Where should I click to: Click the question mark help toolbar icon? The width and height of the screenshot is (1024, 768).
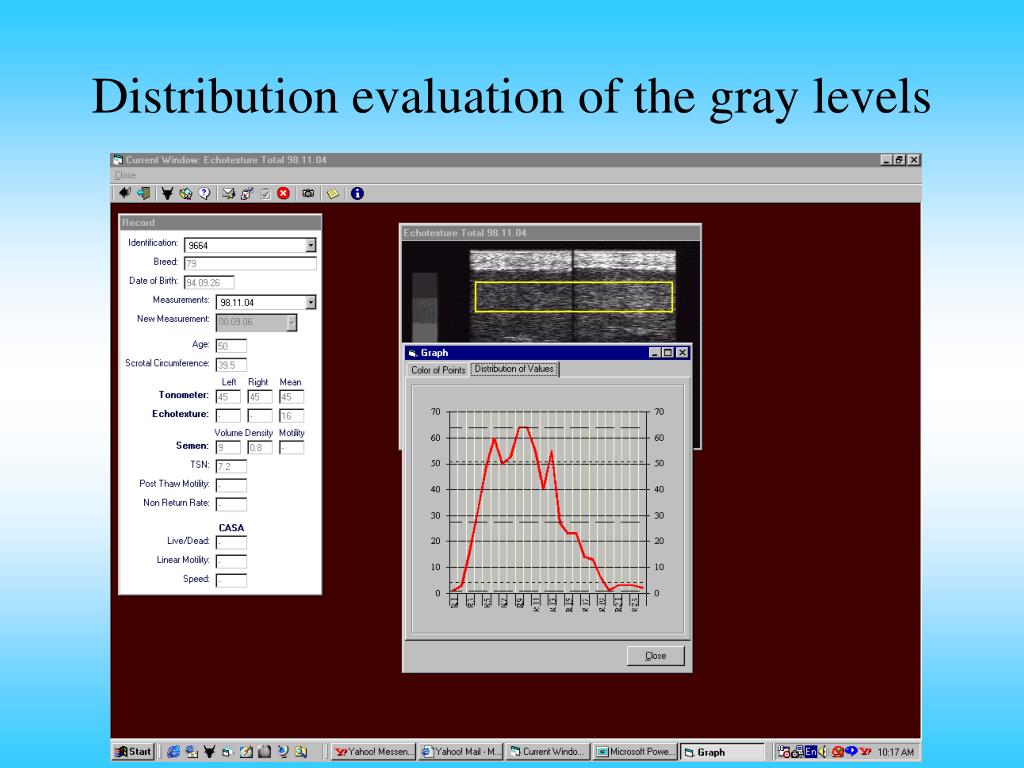[x=204, y=193]
